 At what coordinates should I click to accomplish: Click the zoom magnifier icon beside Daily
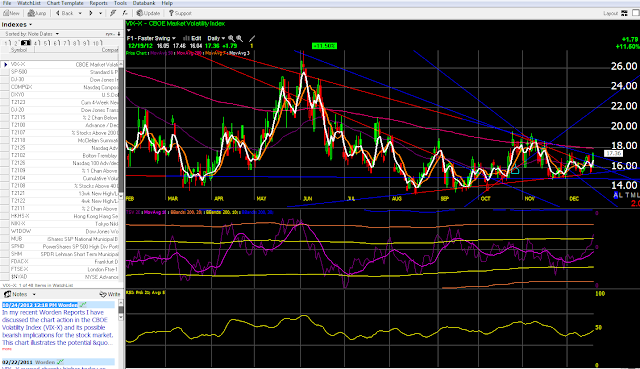(231, 38)
